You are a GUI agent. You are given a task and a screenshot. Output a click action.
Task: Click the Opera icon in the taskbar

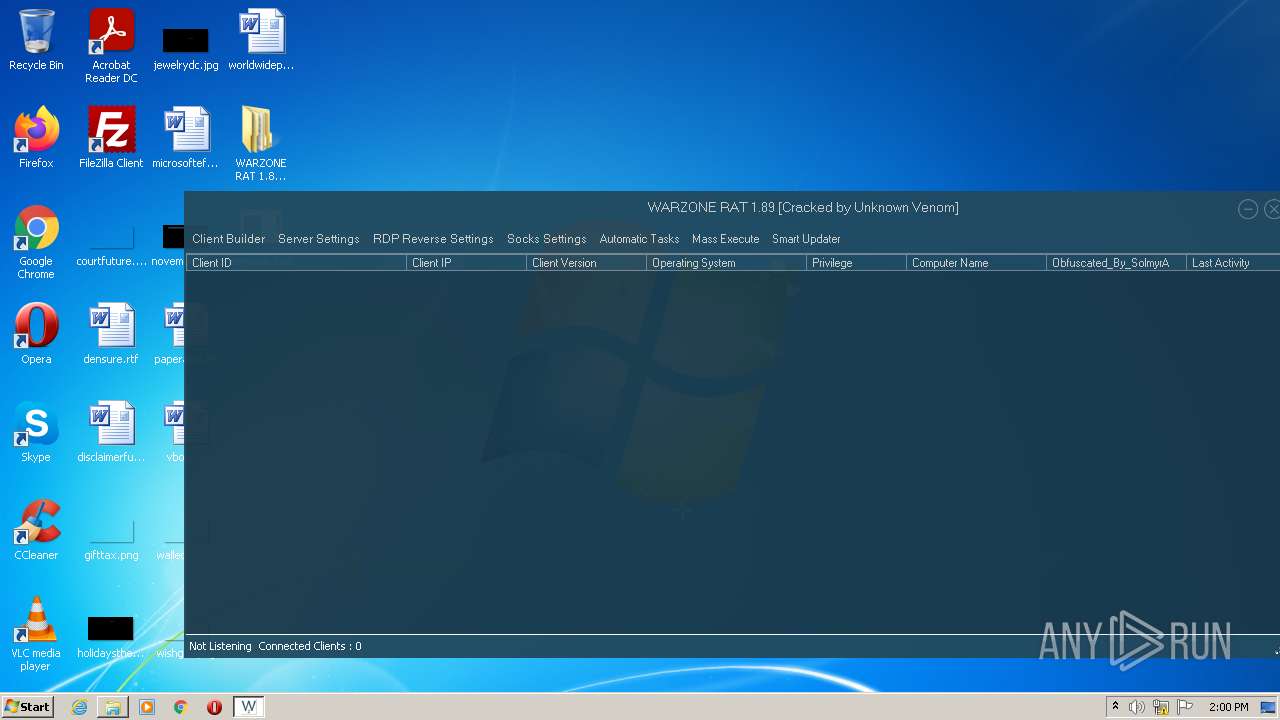pyautogui.click(x=214, y=707)
